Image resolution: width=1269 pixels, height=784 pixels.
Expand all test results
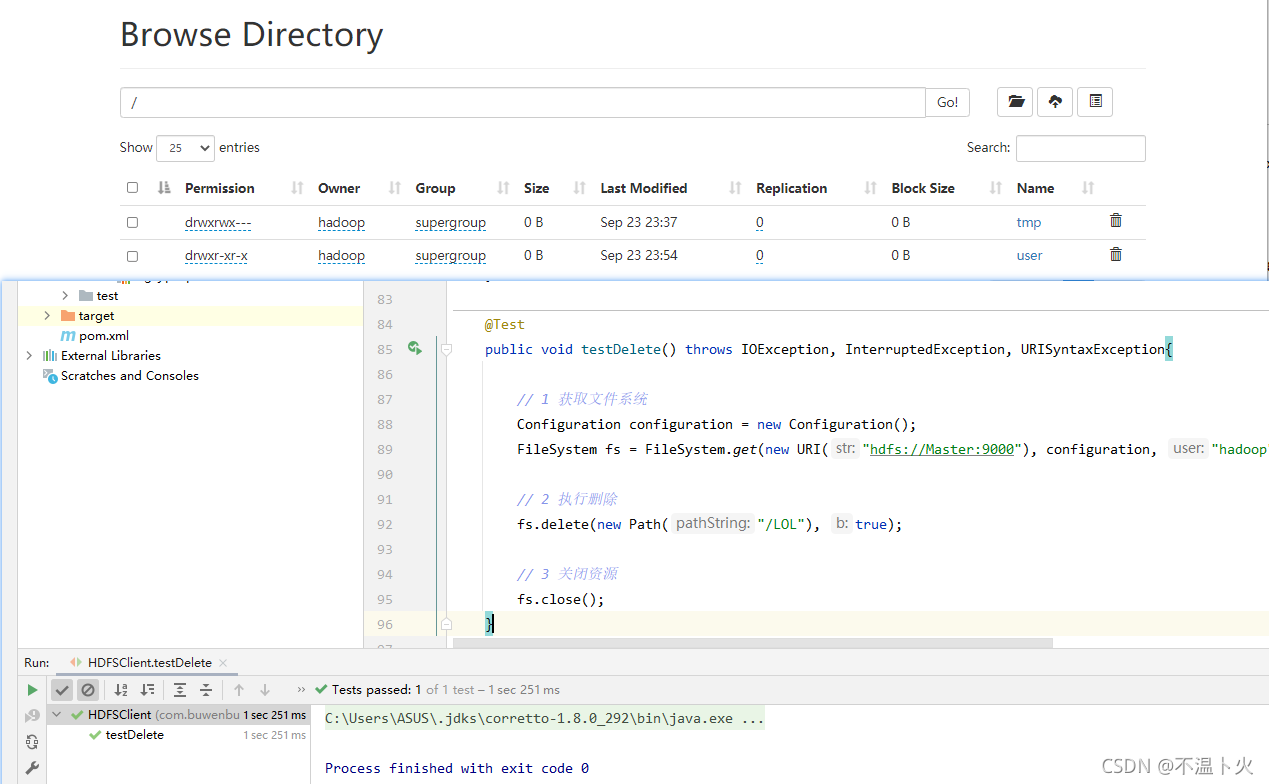[x=180, y=690]
